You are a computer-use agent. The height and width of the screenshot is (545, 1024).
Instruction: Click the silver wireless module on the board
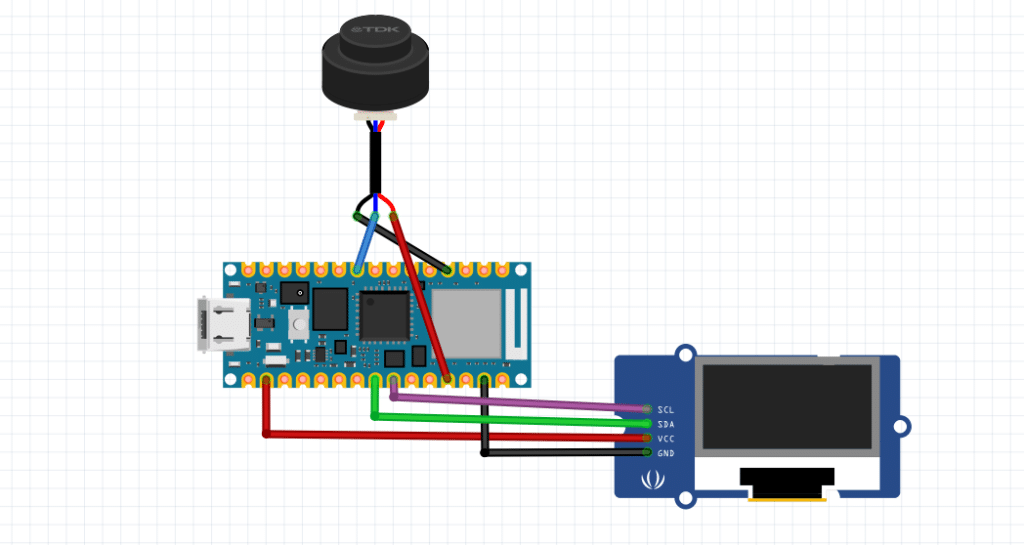click(x=466, y=324)
